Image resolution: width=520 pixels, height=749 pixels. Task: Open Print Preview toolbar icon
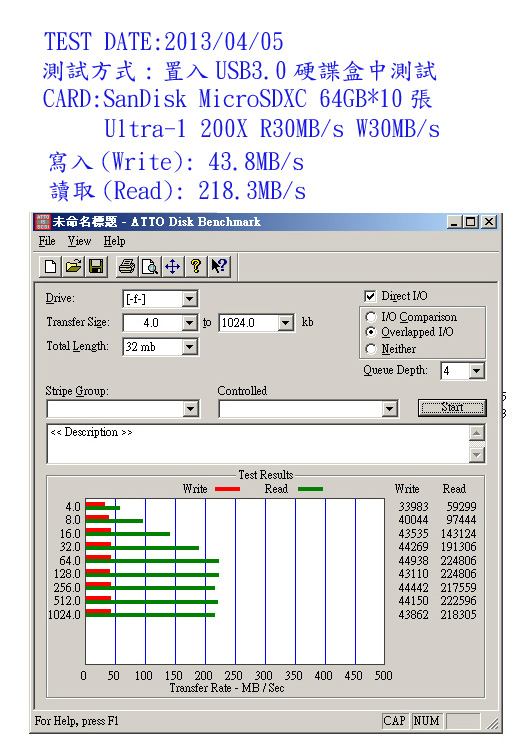150,266
